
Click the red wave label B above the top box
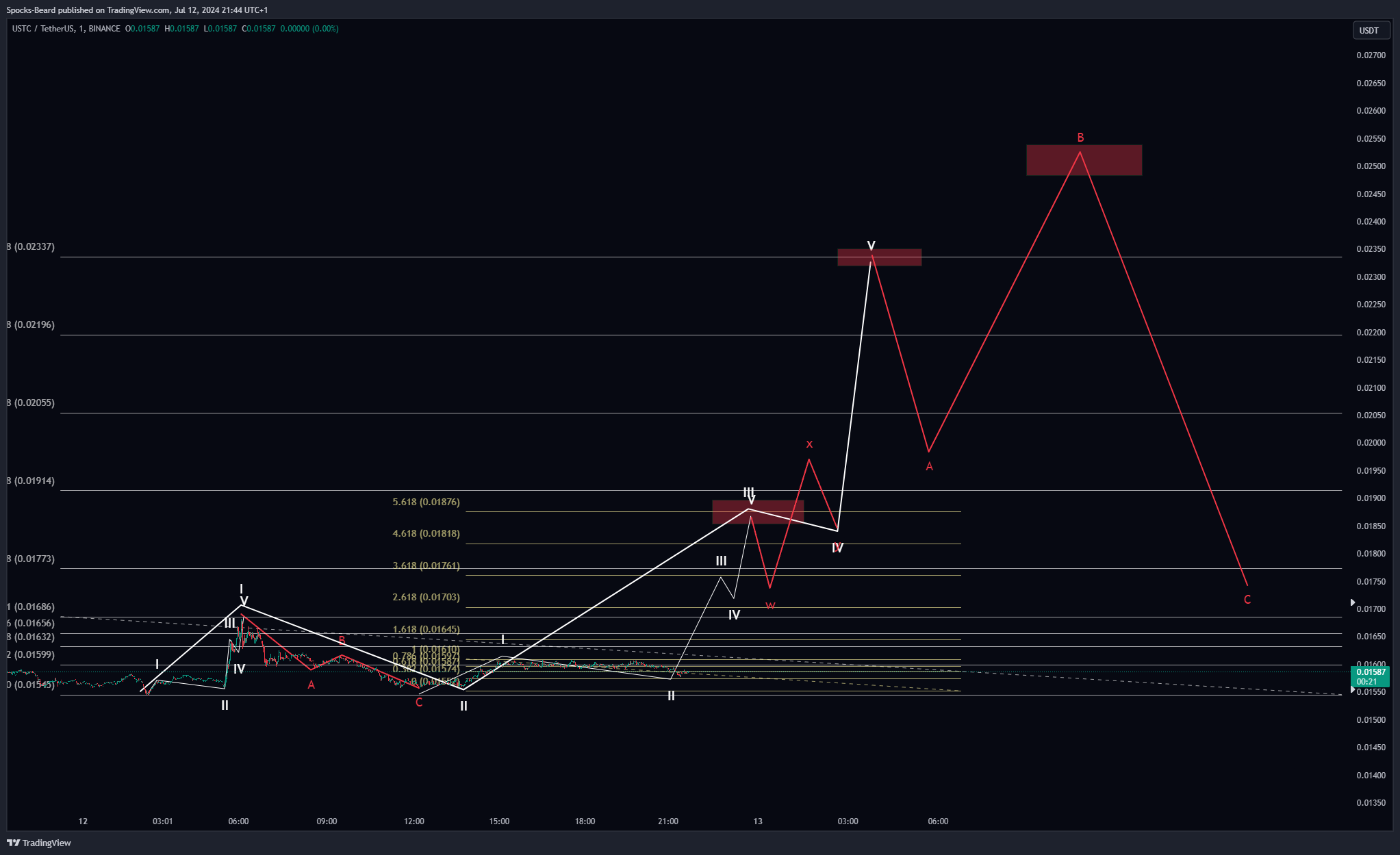[1080, 138]
